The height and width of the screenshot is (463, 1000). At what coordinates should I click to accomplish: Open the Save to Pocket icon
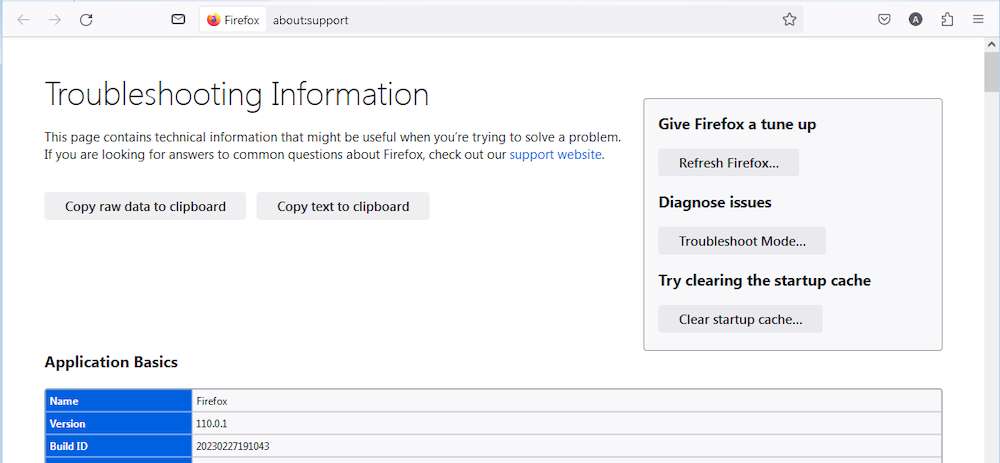[x=884, y=20]
